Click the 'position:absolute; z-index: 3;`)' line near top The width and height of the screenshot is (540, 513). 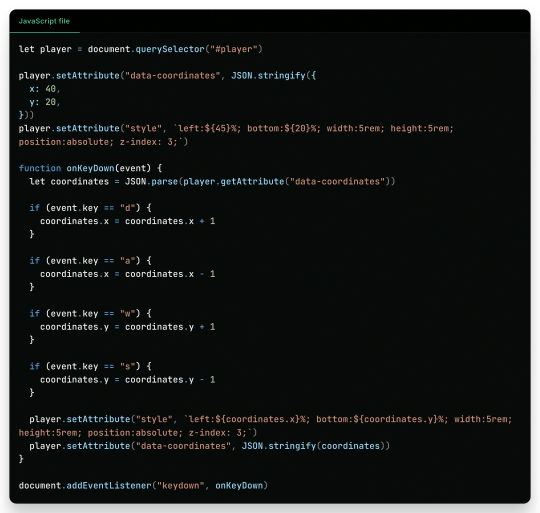103,142
